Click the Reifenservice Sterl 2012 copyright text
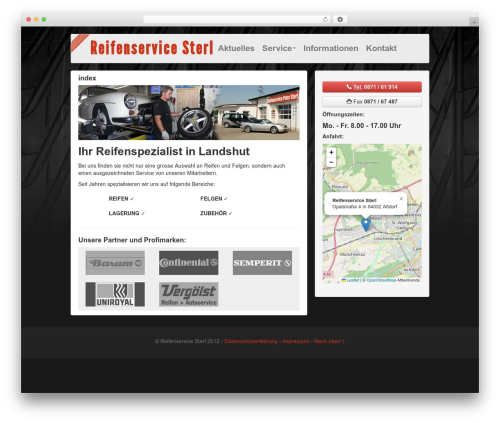Screen dimensions: 500x423 187,341
